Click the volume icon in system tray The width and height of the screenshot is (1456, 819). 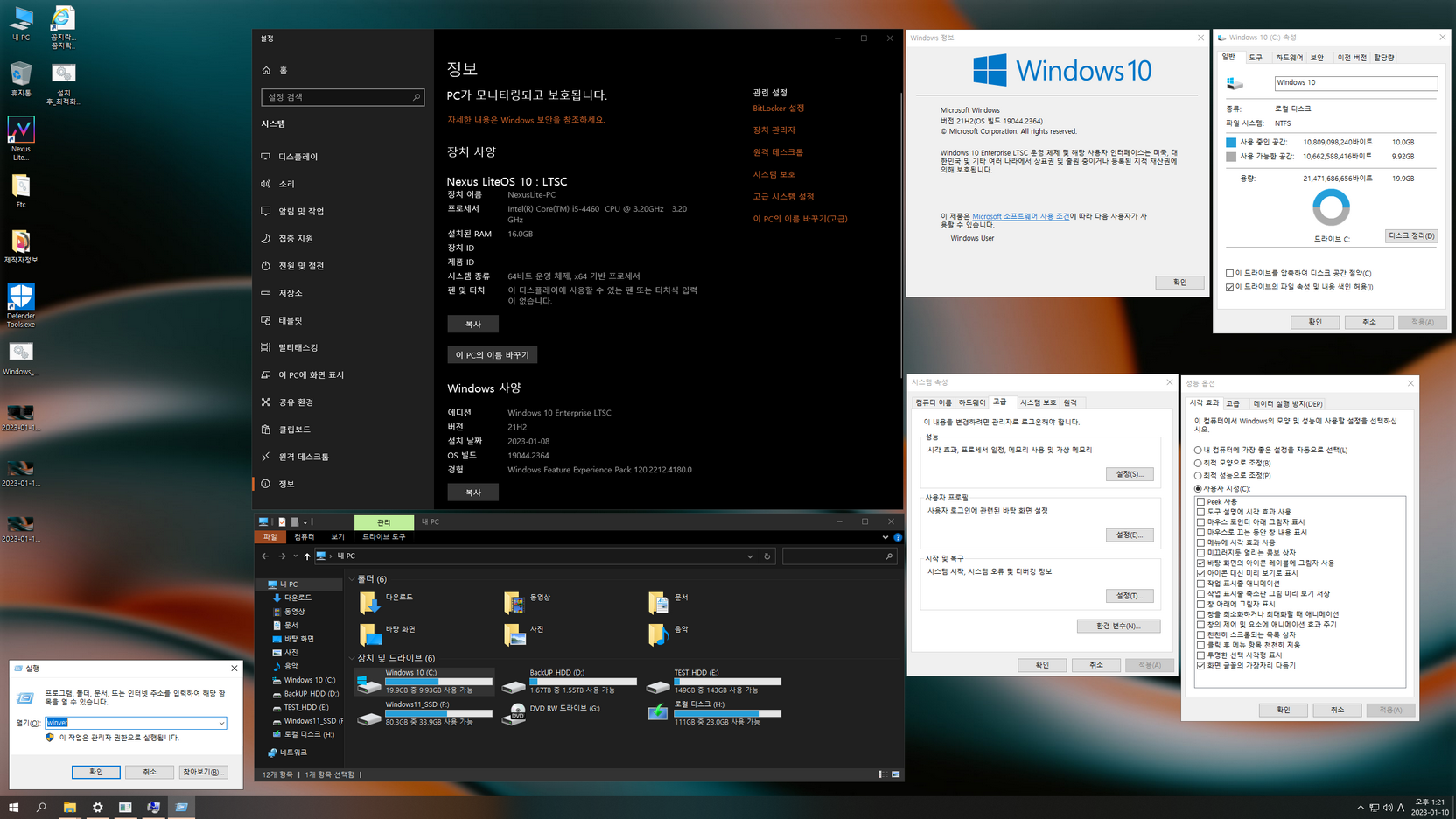(1387, 808)
